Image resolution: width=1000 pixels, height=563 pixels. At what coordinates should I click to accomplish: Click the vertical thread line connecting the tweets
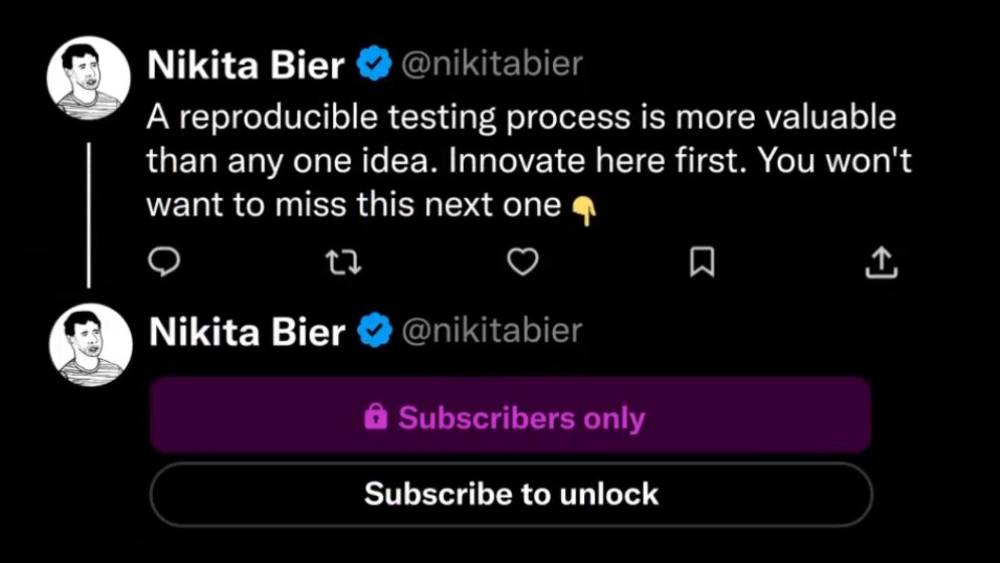click(89, 214)
